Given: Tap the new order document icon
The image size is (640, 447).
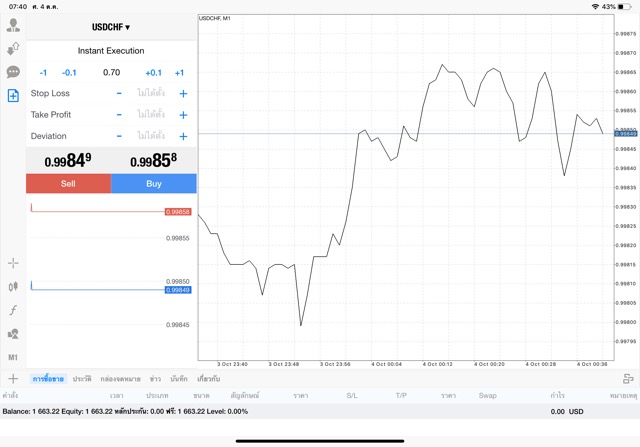Looking at the screenshot, I should pos(13,96).
